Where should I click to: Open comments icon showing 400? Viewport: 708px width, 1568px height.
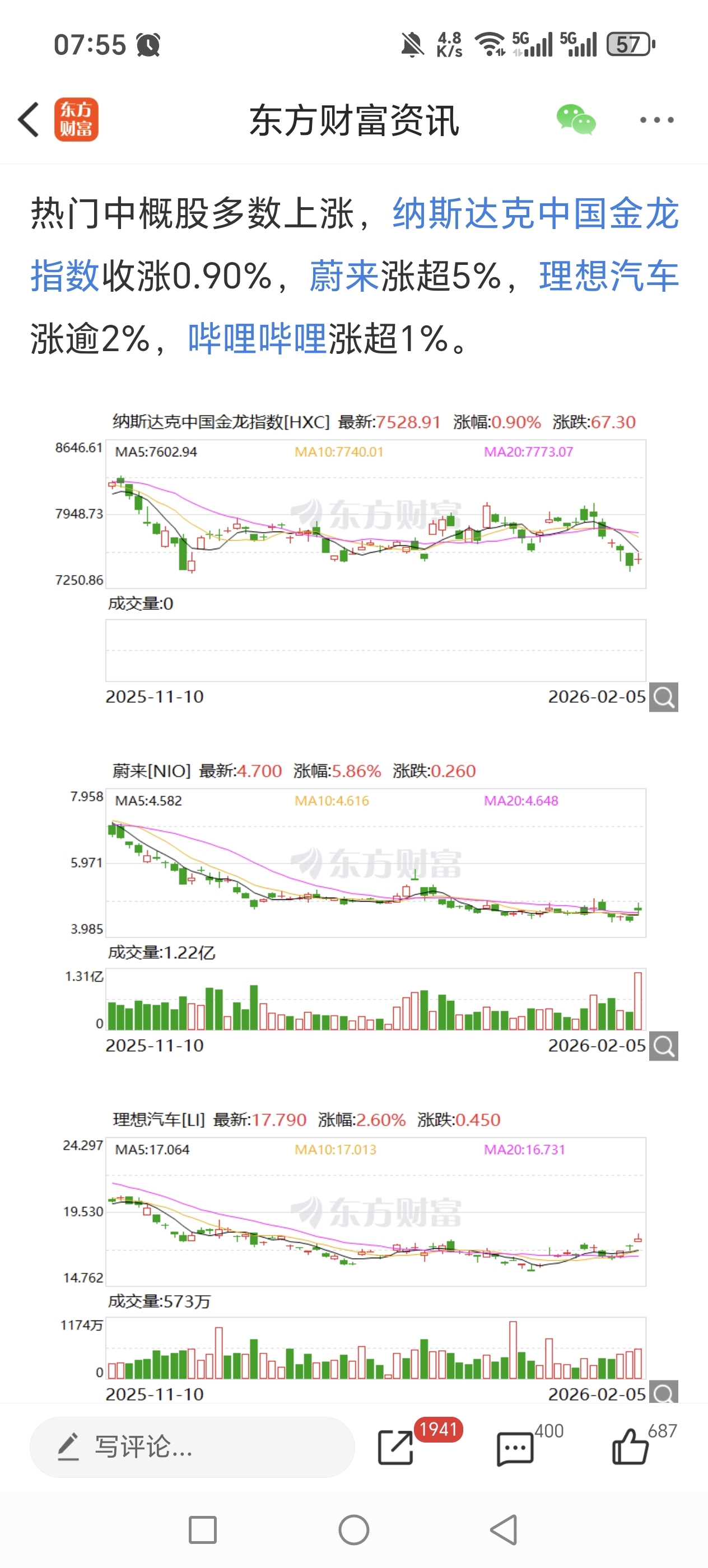(516, 1449)
